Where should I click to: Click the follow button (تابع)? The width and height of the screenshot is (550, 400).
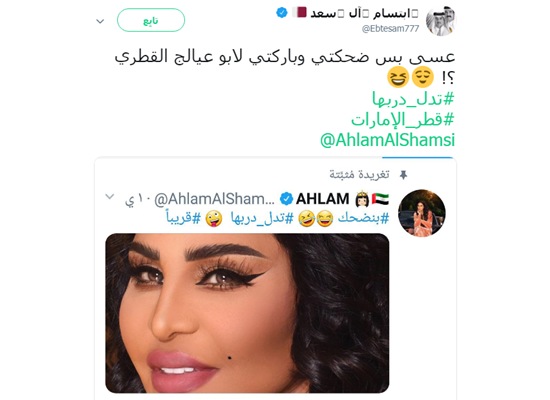pos(151,20)
